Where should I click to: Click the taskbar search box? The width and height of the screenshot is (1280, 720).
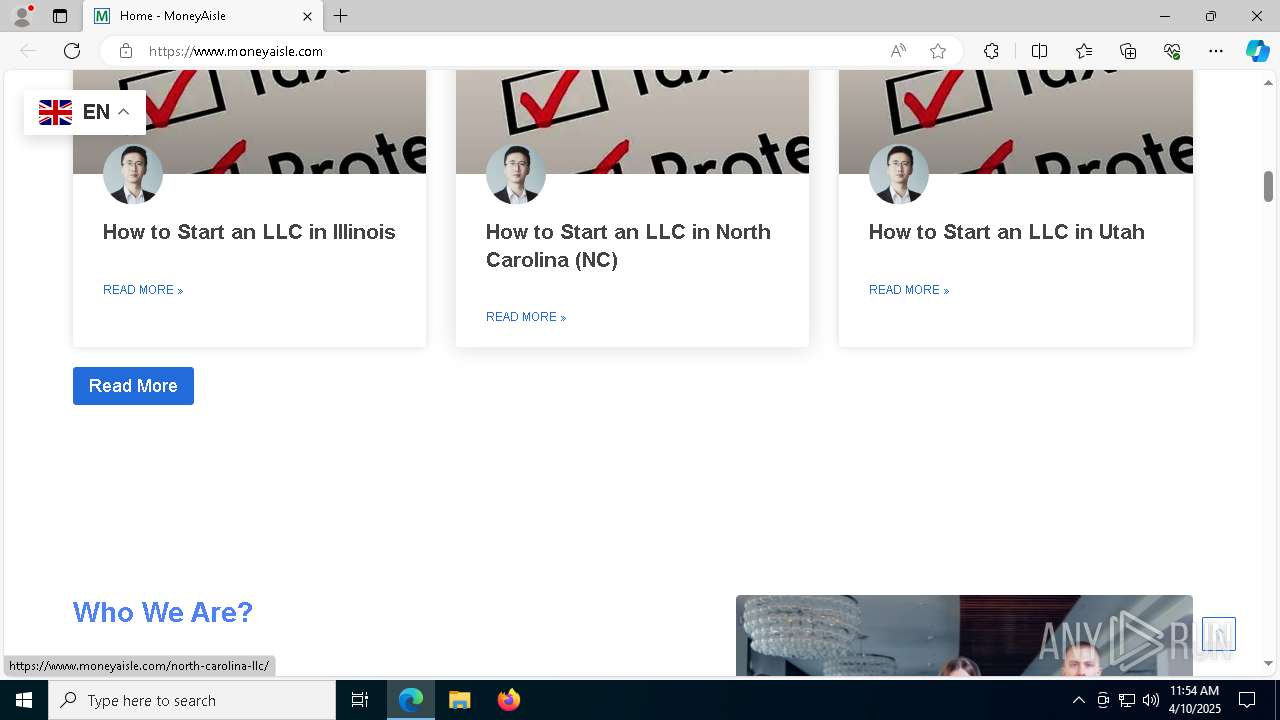[192, 700]
